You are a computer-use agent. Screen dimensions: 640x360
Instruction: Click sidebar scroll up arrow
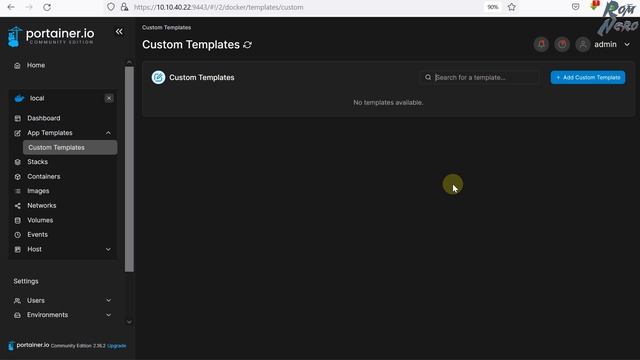[129, 62]
